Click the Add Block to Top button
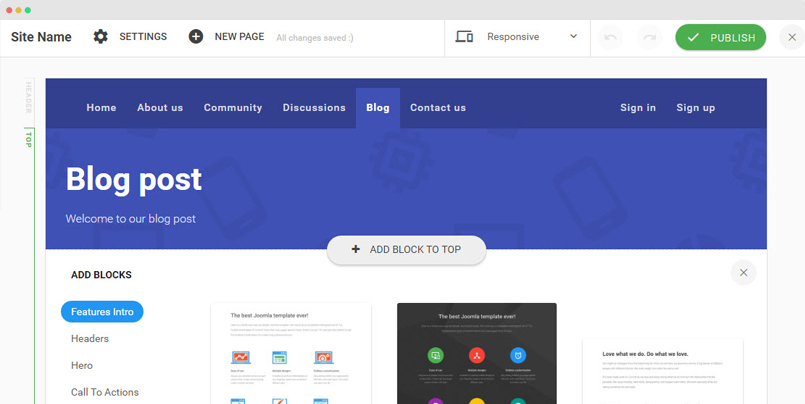Viewport: 805px width, 404px height. (x=406, y=250)
